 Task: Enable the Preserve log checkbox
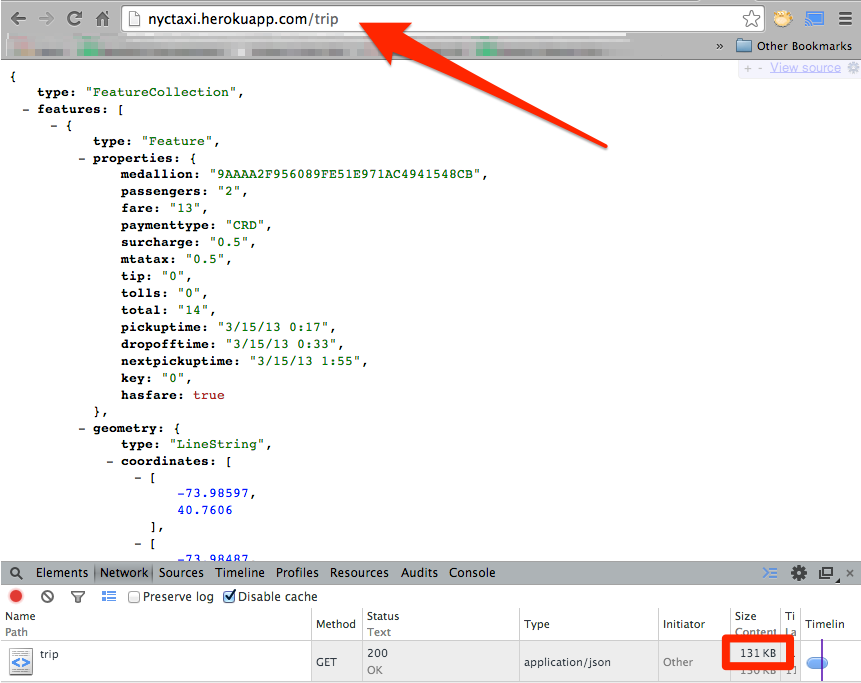(x=133, y=597)
